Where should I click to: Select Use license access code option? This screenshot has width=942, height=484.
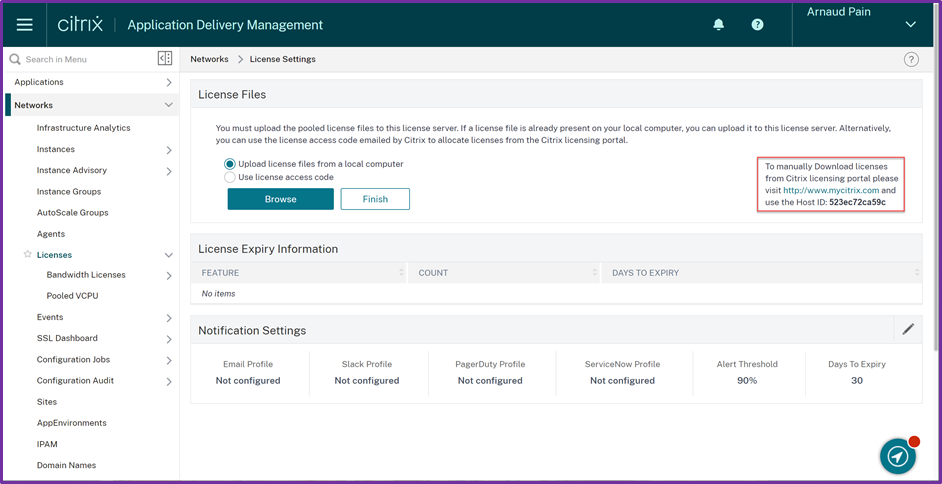point(230,177)
